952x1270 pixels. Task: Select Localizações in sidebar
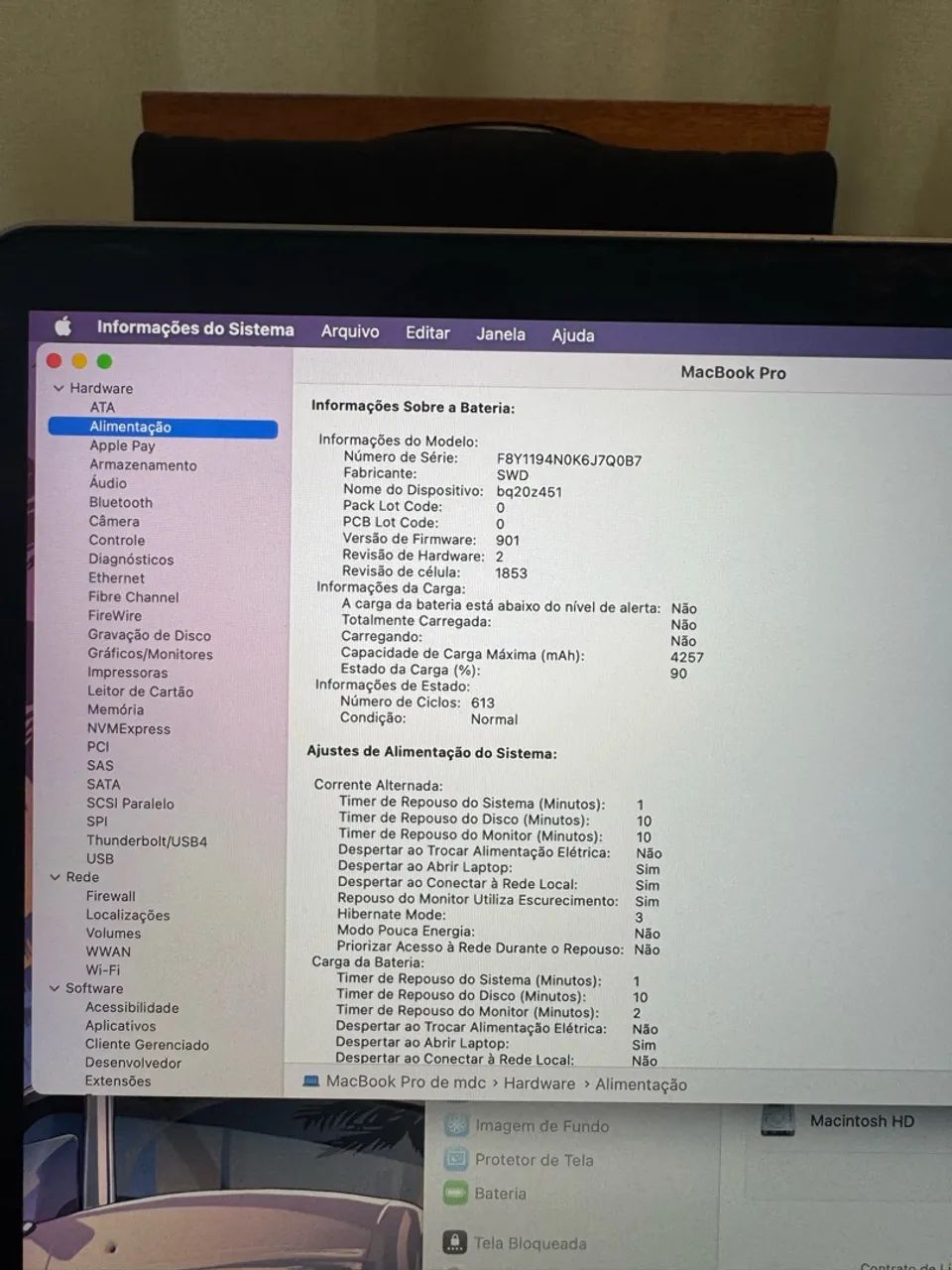128,915
